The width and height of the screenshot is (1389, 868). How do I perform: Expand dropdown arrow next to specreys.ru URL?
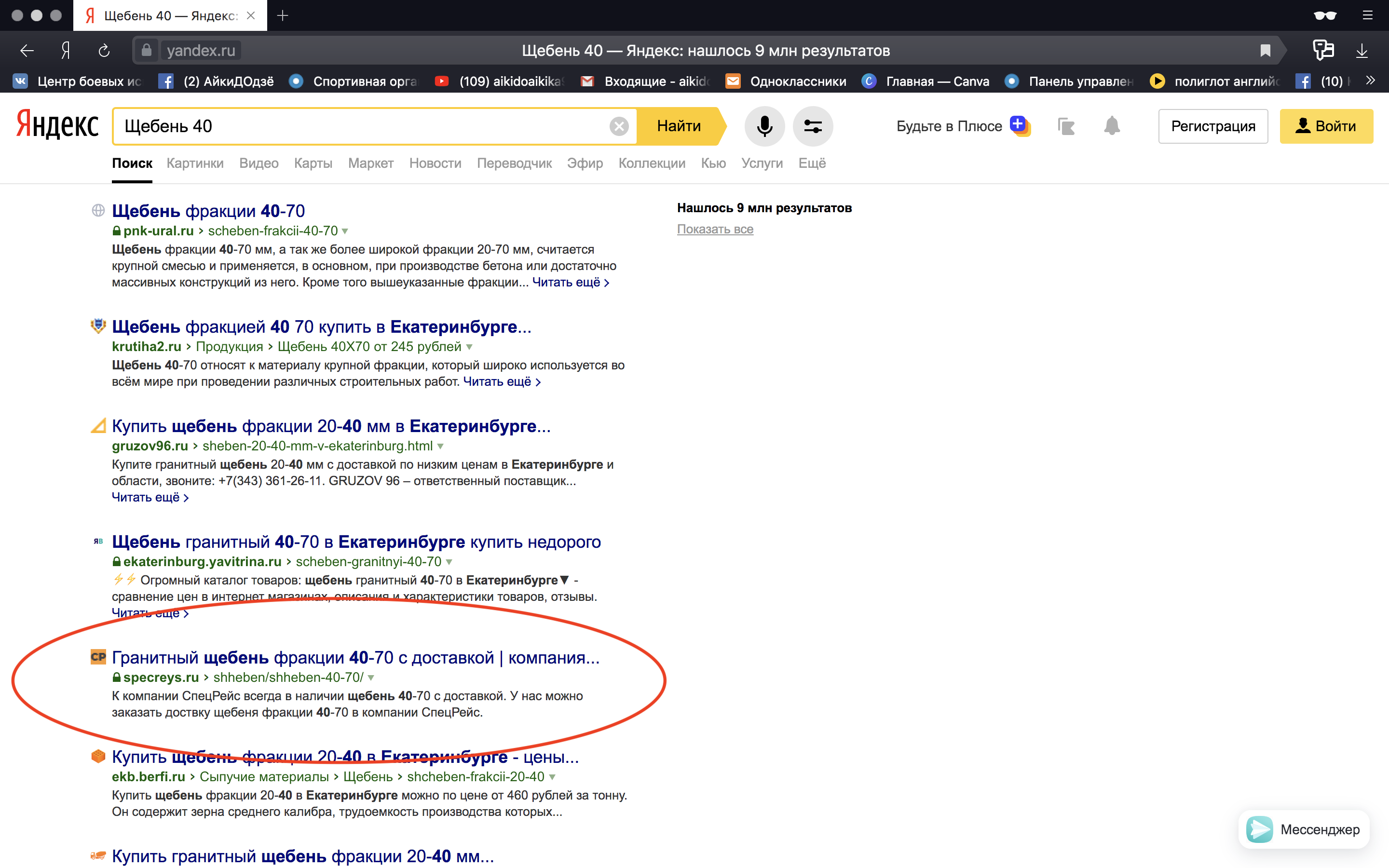pyautogui.click(x=371, y=678)
